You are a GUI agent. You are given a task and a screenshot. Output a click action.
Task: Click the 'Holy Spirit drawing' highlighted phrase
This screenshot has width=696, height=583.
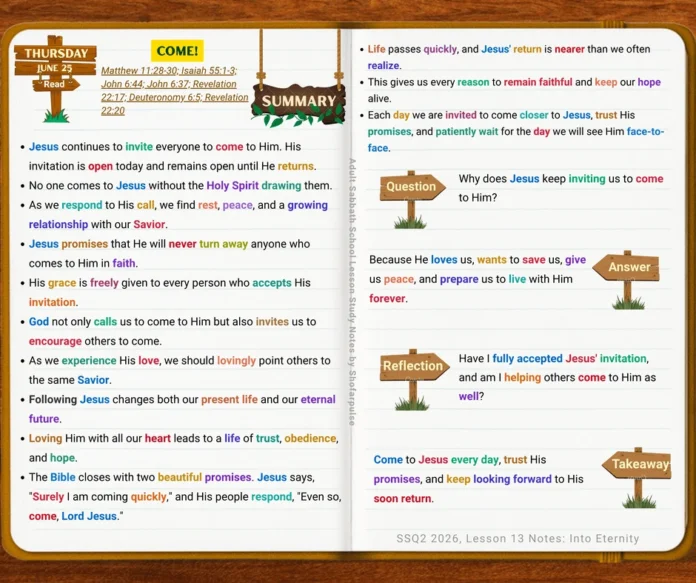click(254, 186)
